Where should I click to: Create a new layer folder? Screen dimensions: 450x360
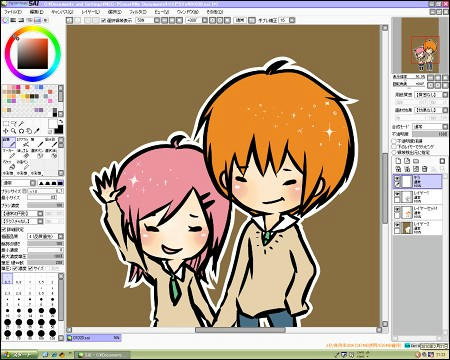(x=416, y=161)
